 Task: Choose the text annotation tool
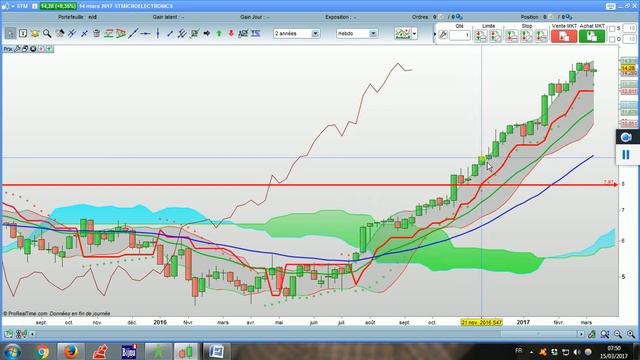[x=23, y=33]
